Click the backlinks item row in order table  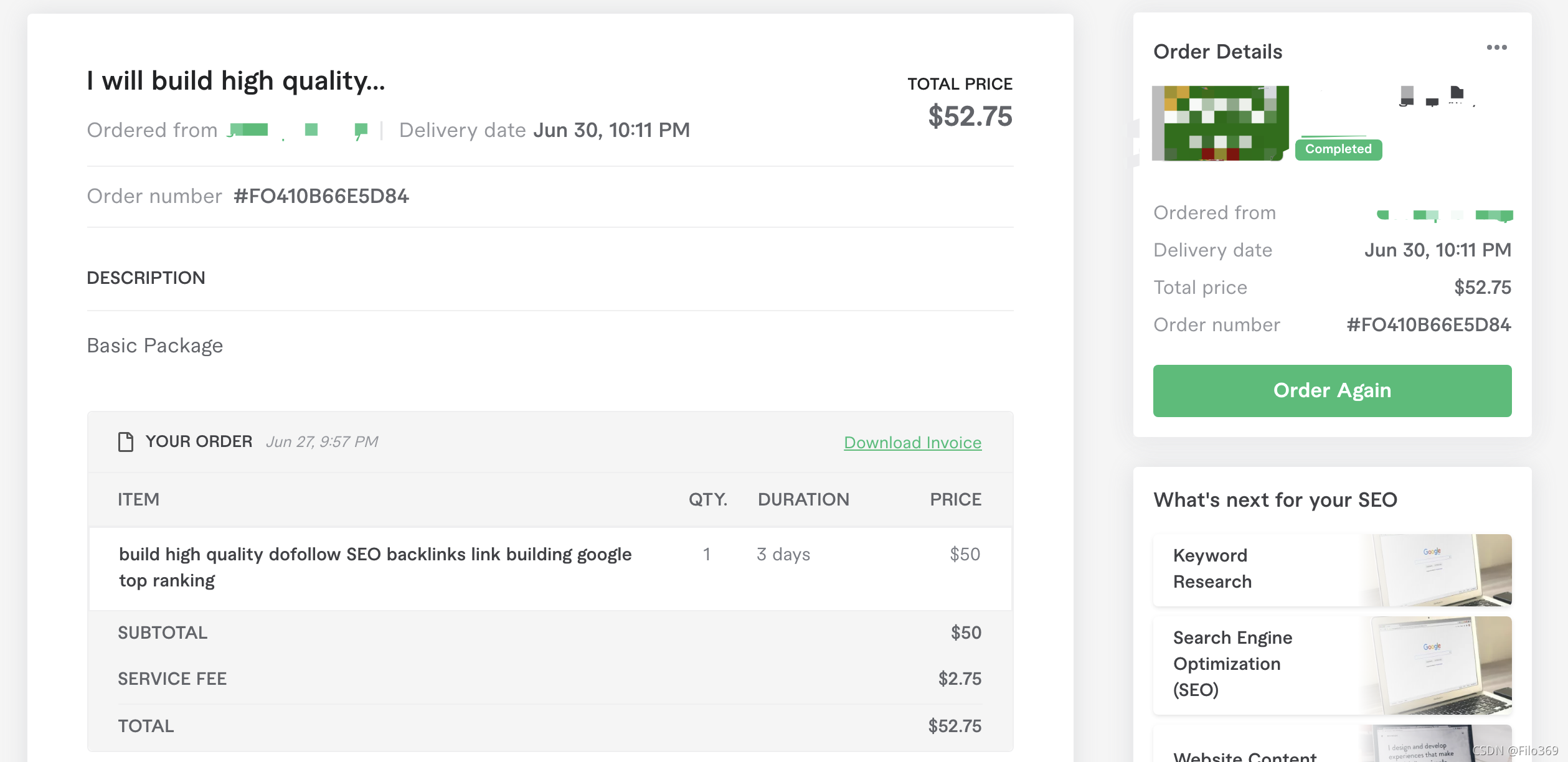click(x=375, y=567)
